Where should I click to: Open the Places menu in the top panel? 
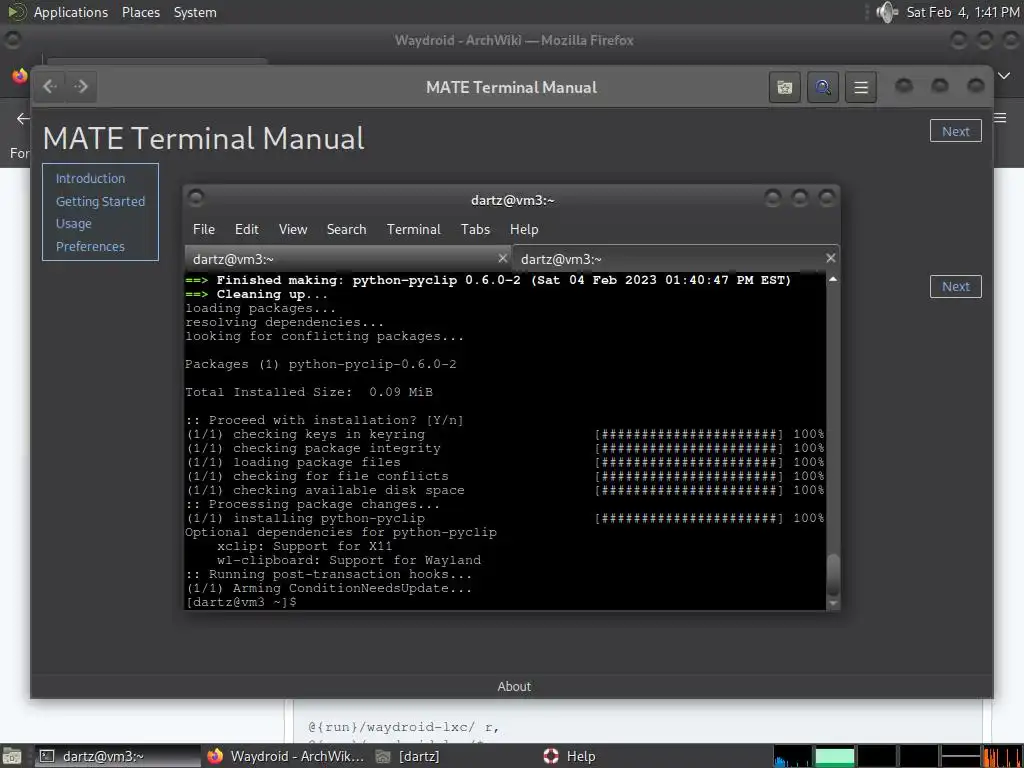coord(140,12)
